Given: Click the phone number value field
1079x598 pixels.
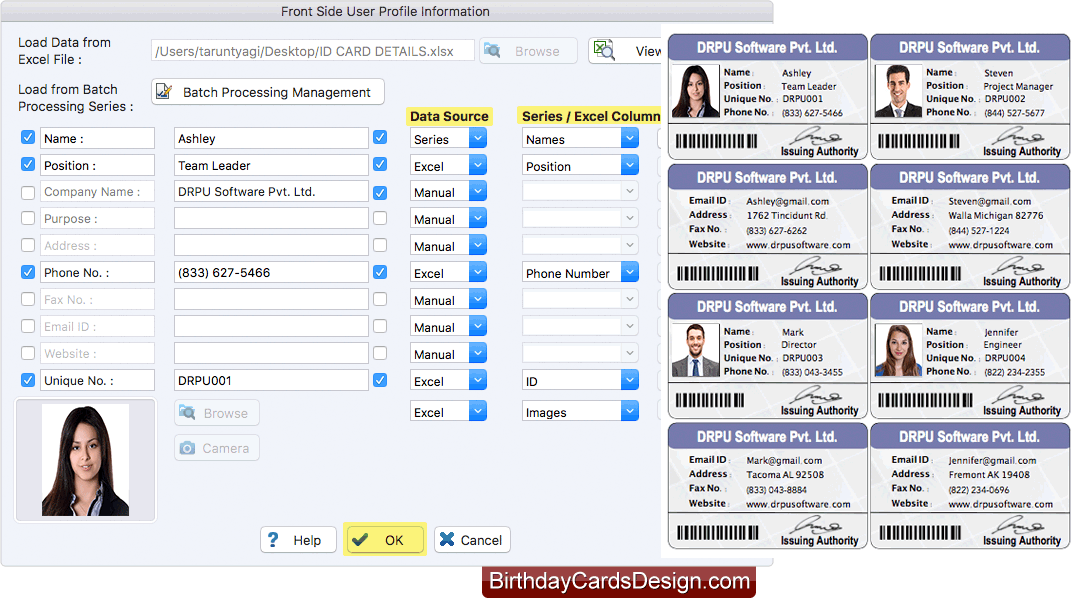Looking at the screenshot, I should click(271, 273).
